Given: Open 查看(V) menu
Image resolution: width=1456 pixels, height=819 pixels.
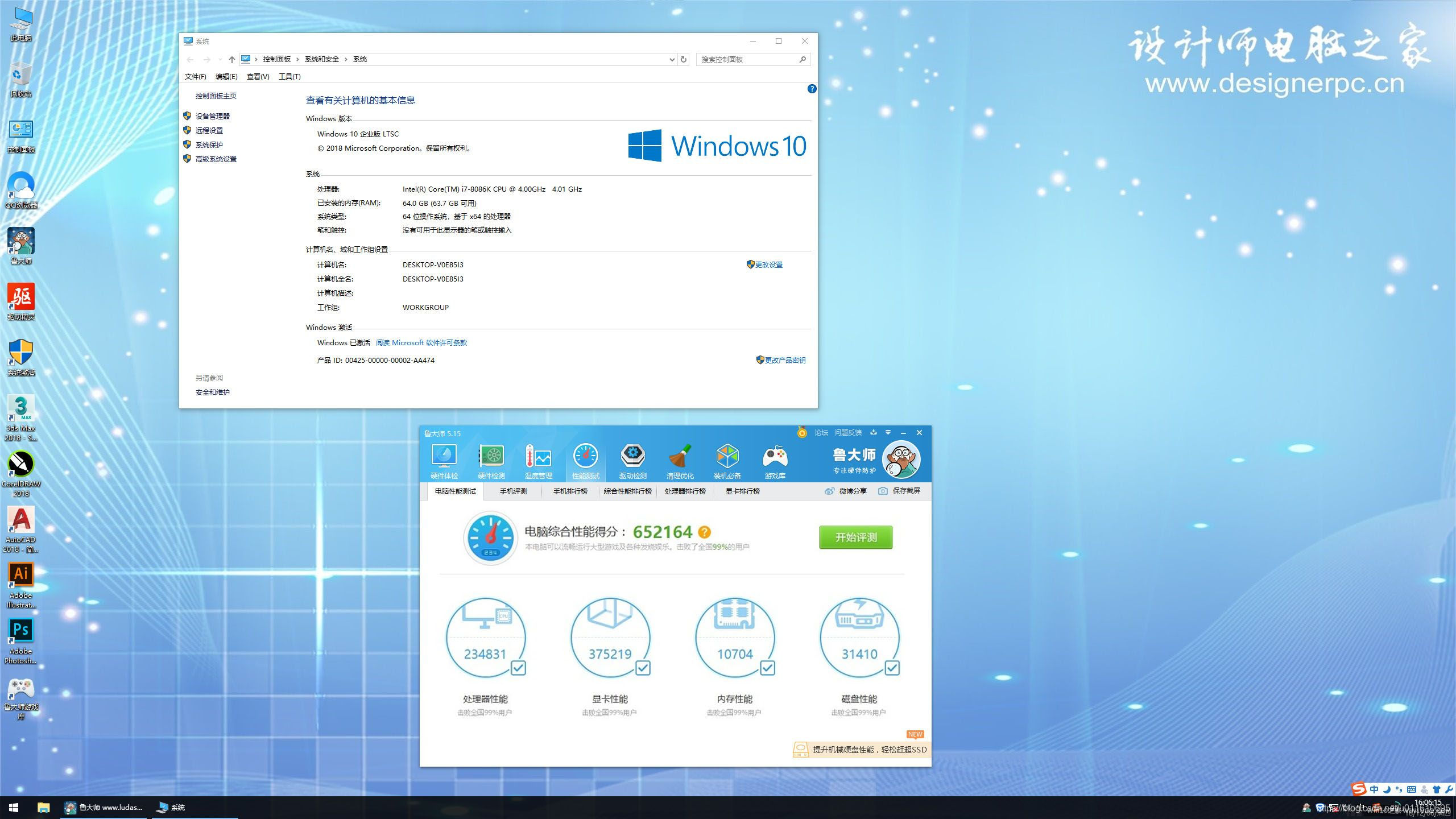Looking at the screenshot, I should pyautogui.click(x=258, y=76).
